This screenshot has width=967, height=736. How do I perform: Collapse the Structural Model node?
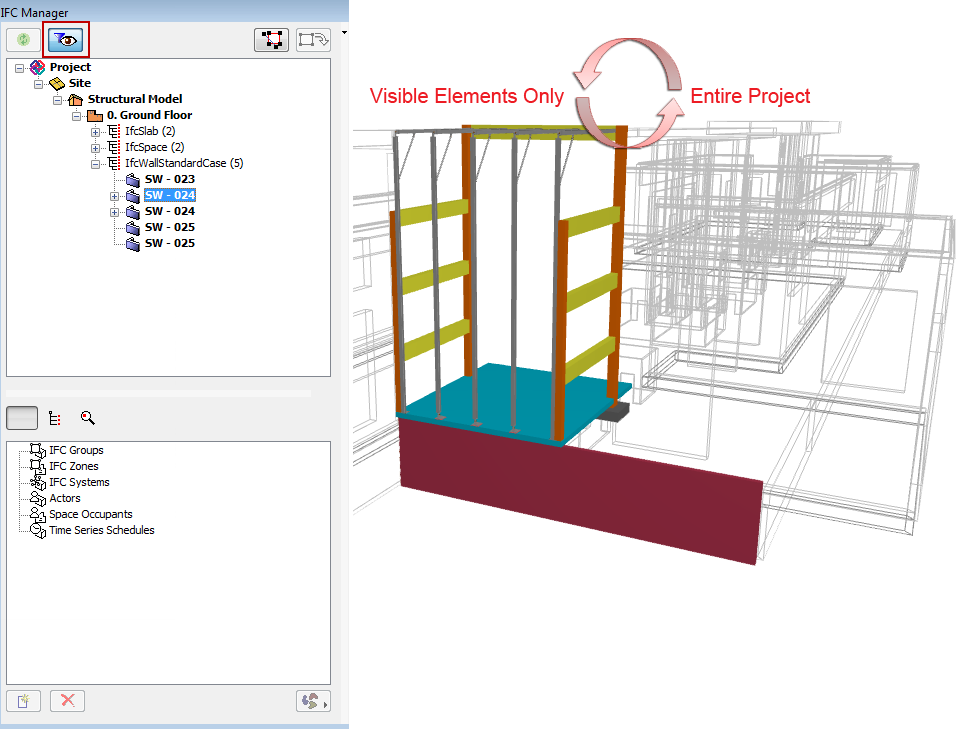57,100
